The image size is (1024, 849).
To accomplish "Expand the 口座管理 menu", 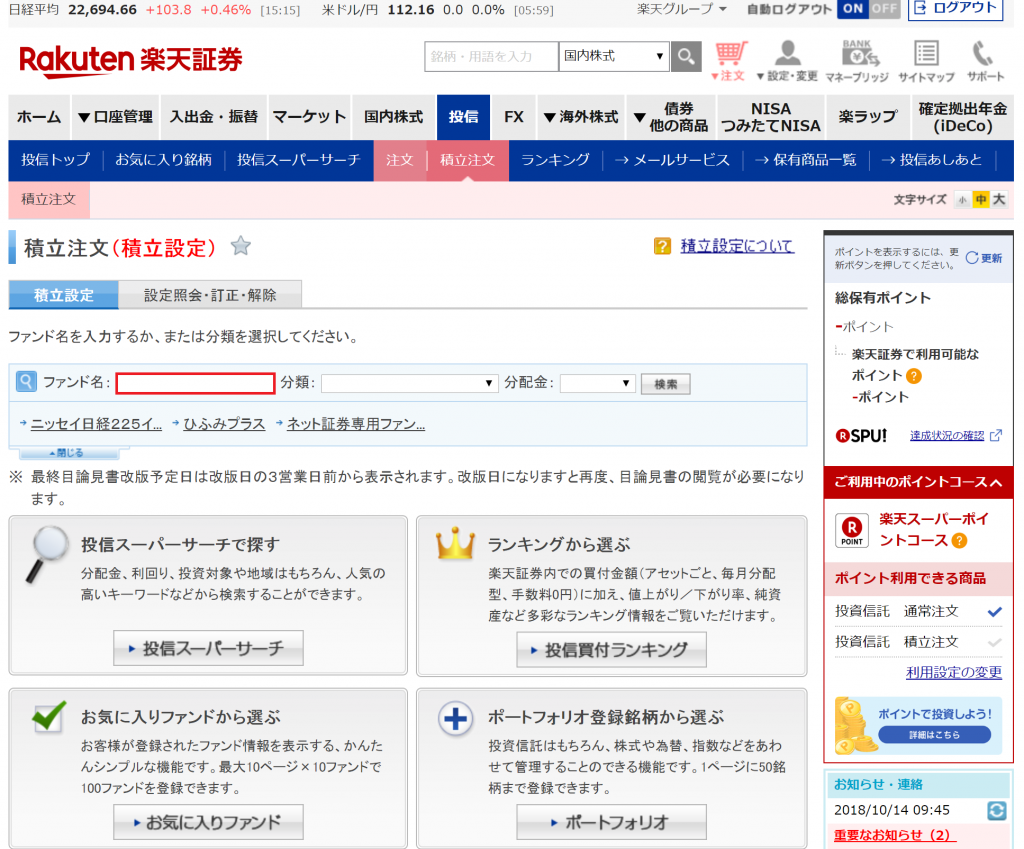I will pyautogui.click(x=115, y=117).
